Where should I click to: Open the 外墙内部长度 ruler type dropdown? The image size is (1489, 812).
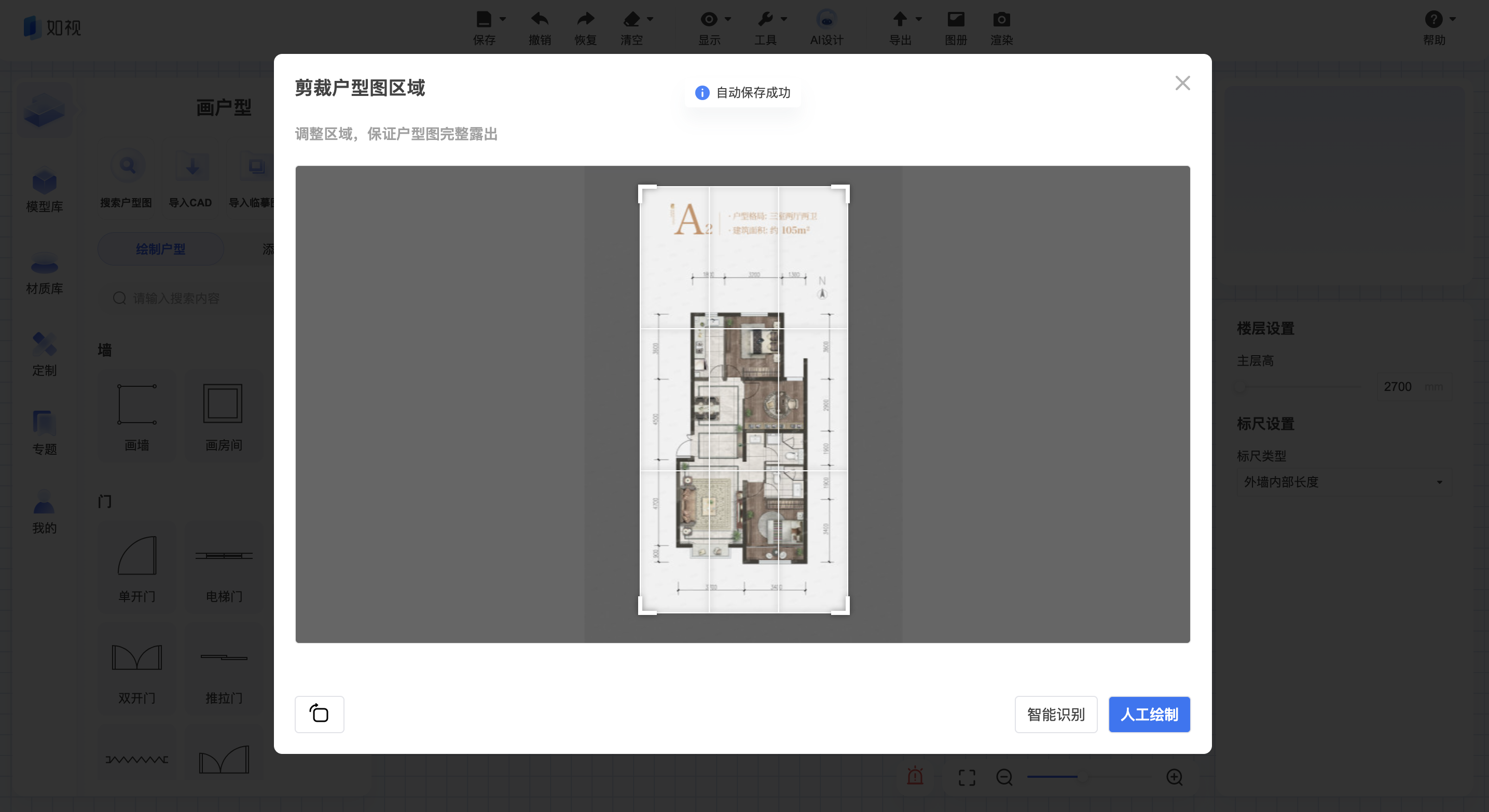1343,482
